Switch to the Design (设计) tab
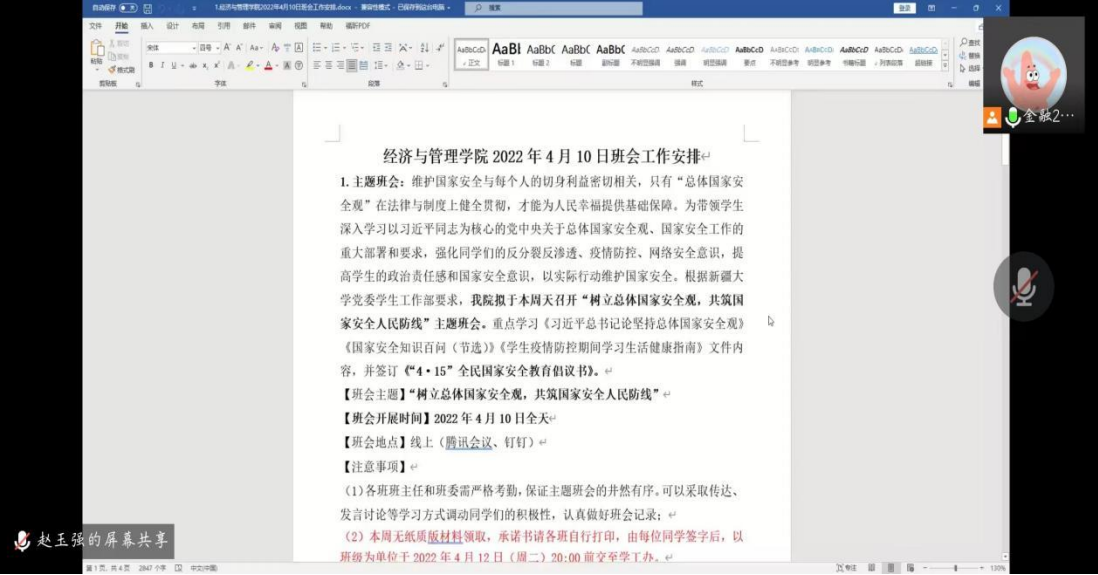The width and height of the screenshot is (1098, 575). coord(172,26)
